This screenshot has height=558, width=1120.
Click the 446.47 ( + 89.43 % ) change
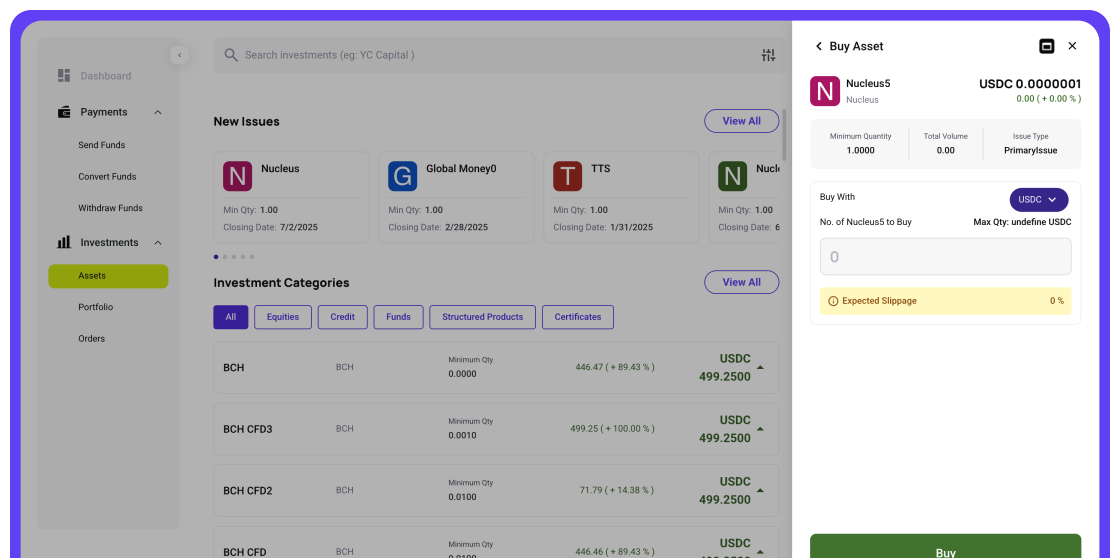[614, 367]
